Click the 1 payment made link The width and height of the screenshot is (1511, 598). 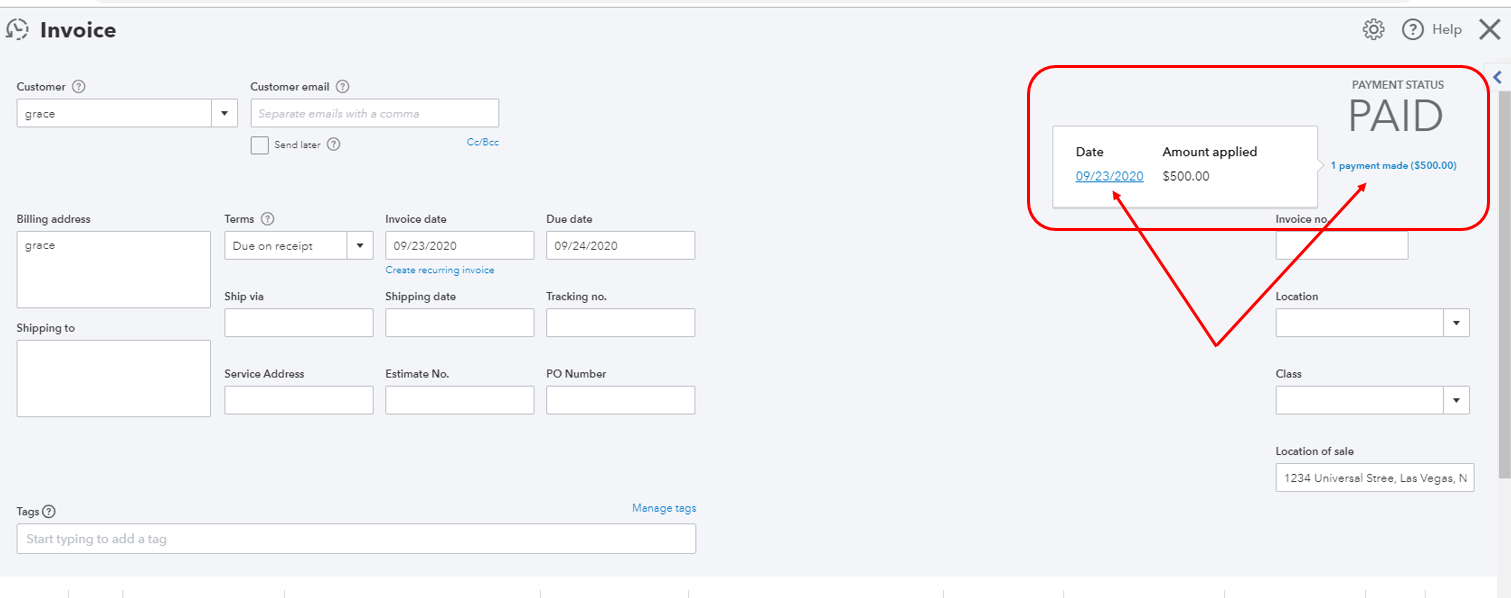click(1393, 166)
